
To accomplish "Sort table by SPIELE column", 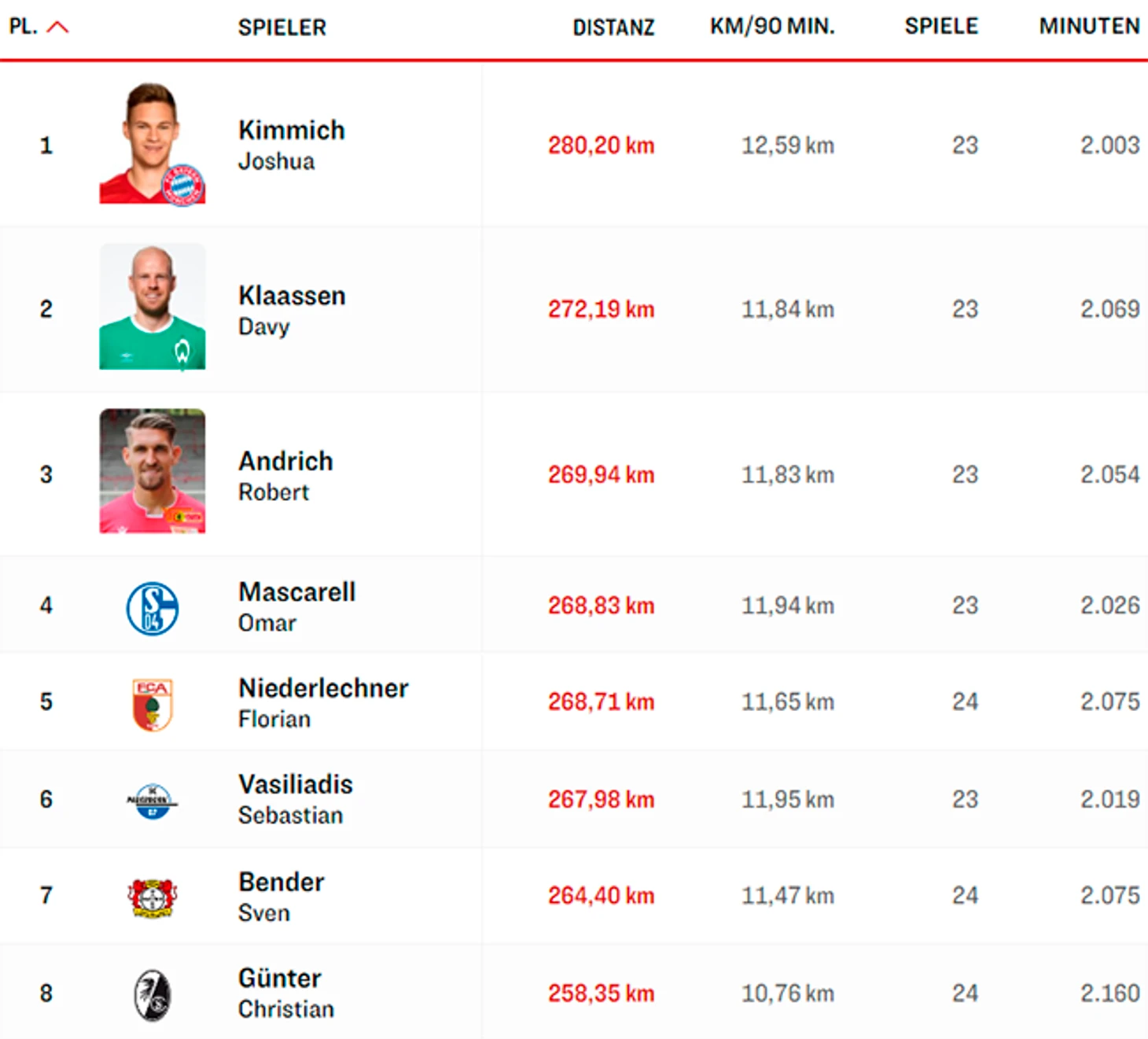I will click(941, 27).
